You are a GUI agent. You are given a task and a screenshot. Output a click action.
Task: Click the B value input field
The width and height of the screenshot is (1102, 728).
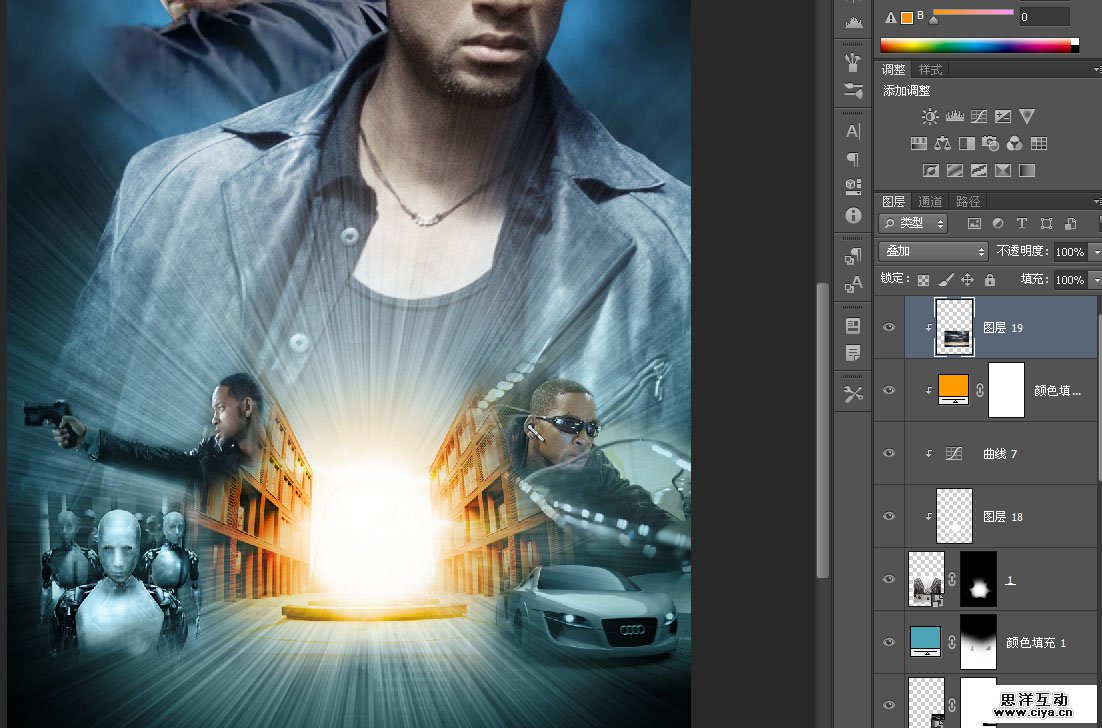coord(1044,17)
